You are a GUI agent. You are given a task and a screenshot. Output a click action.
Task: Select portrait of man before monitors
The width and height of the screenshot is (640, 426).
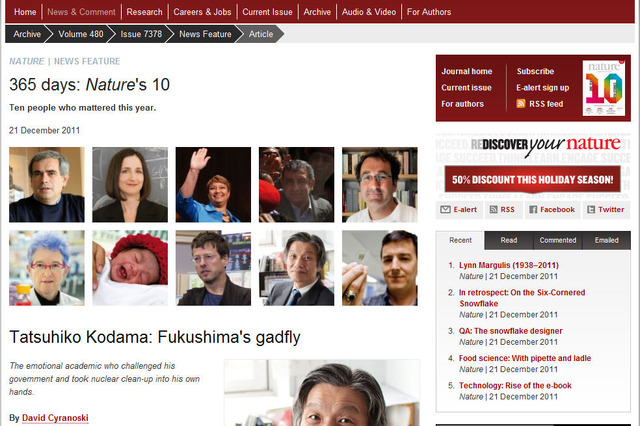coord(213,268)
